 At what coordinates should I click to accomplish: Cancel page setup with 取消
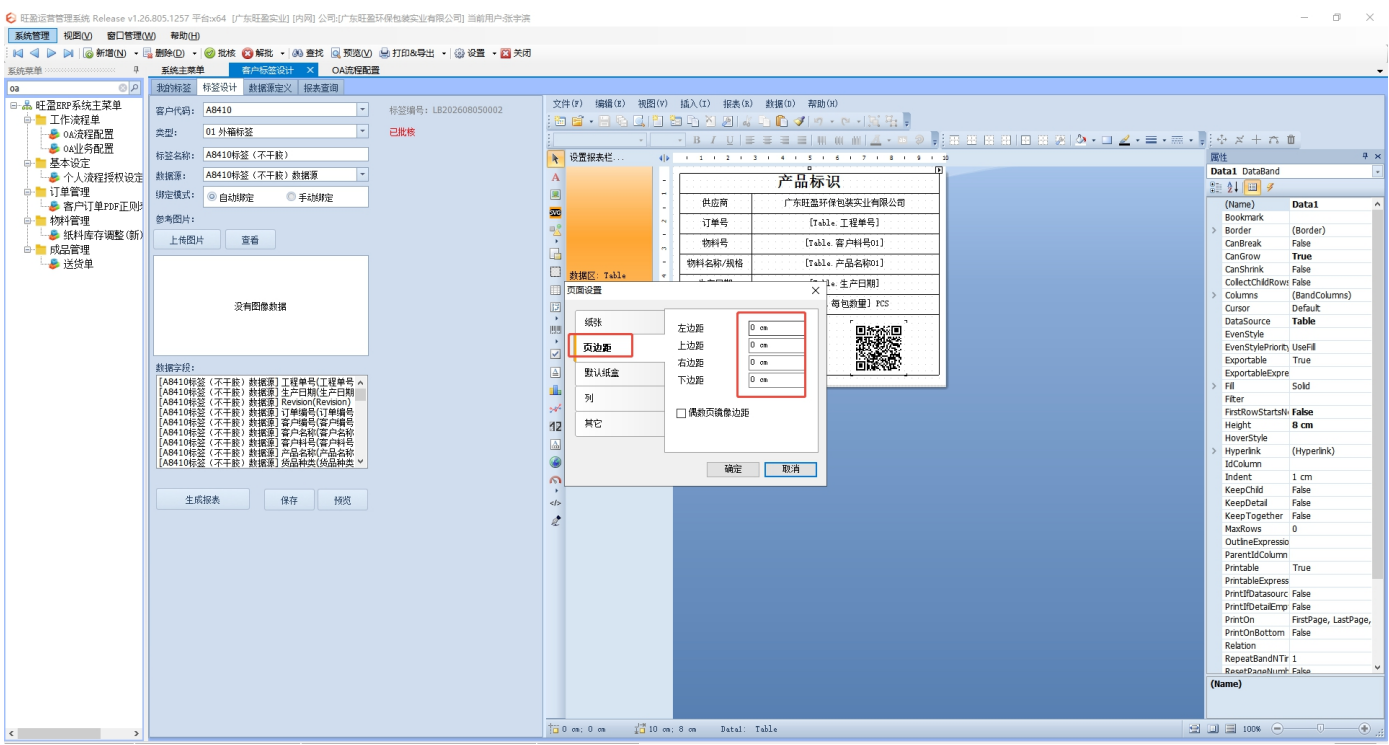(x=790, y=469)
